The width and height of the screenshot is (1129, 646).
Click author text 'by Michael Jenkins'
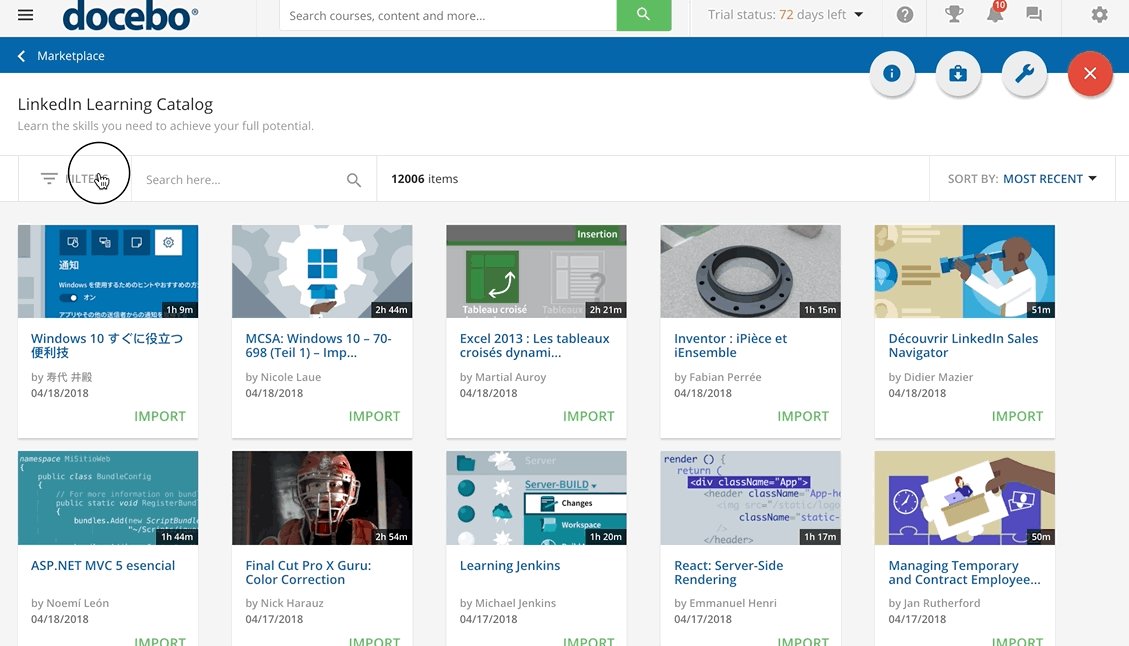(x=508, y=603)
